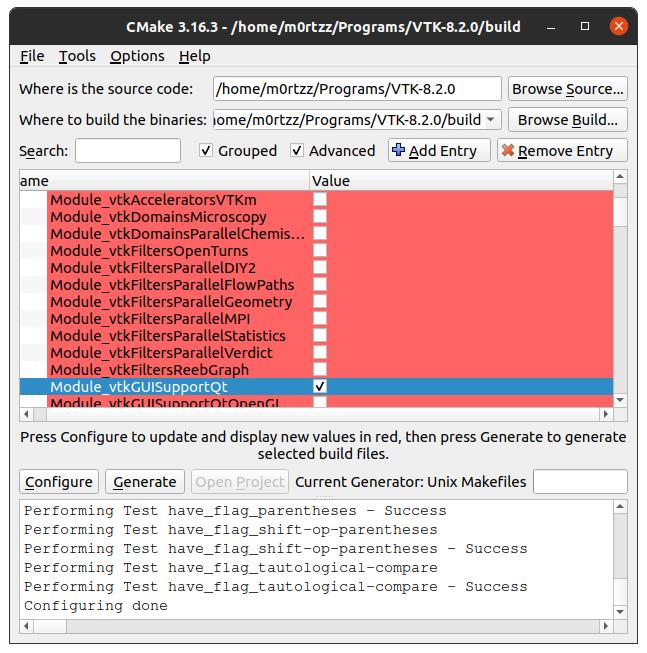Screen dimensions: 647x653
Task: Click the progress bar beside Current Generator
Action: 580,482
